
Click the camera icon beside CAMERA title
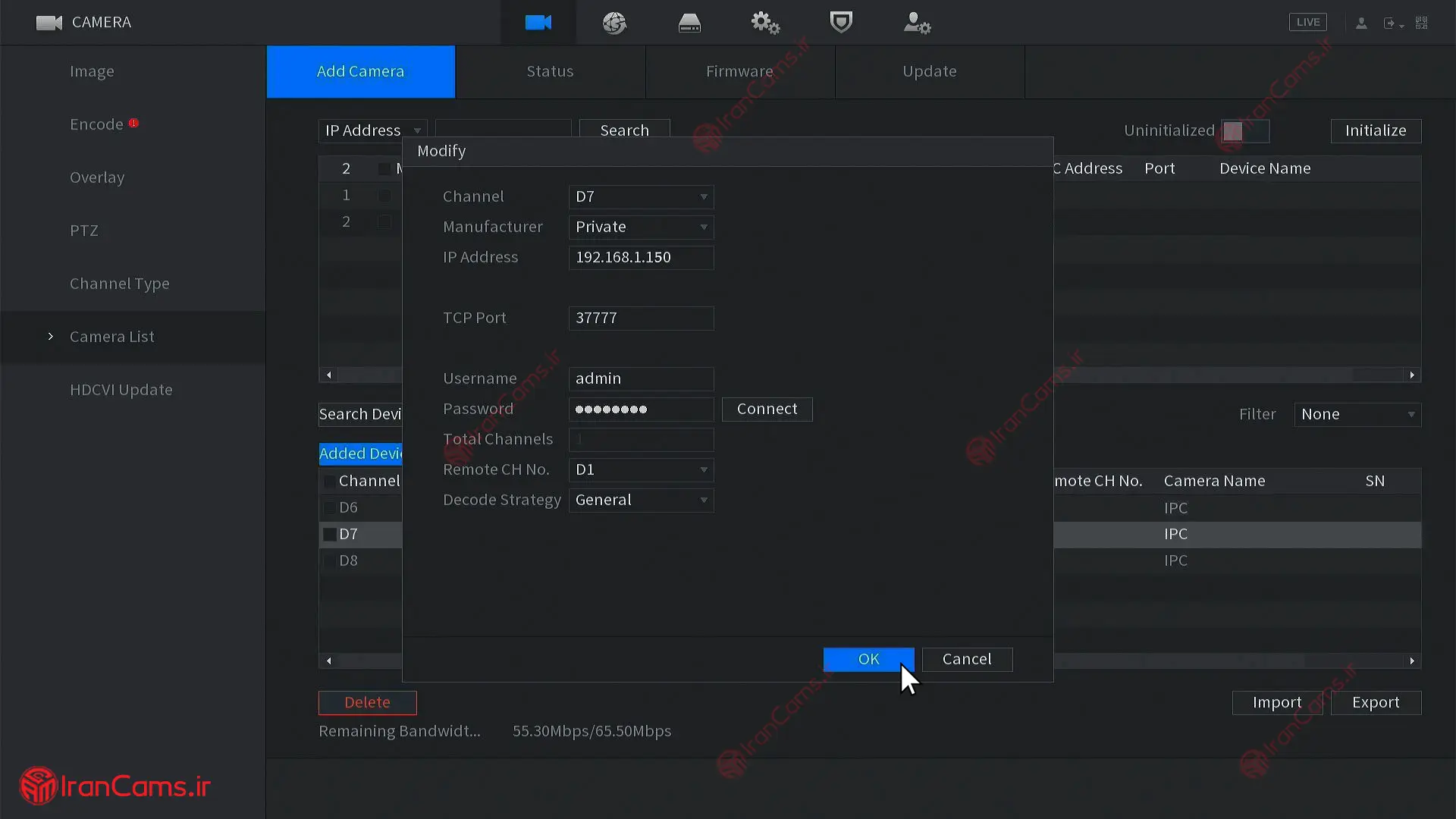coord(49,23)
